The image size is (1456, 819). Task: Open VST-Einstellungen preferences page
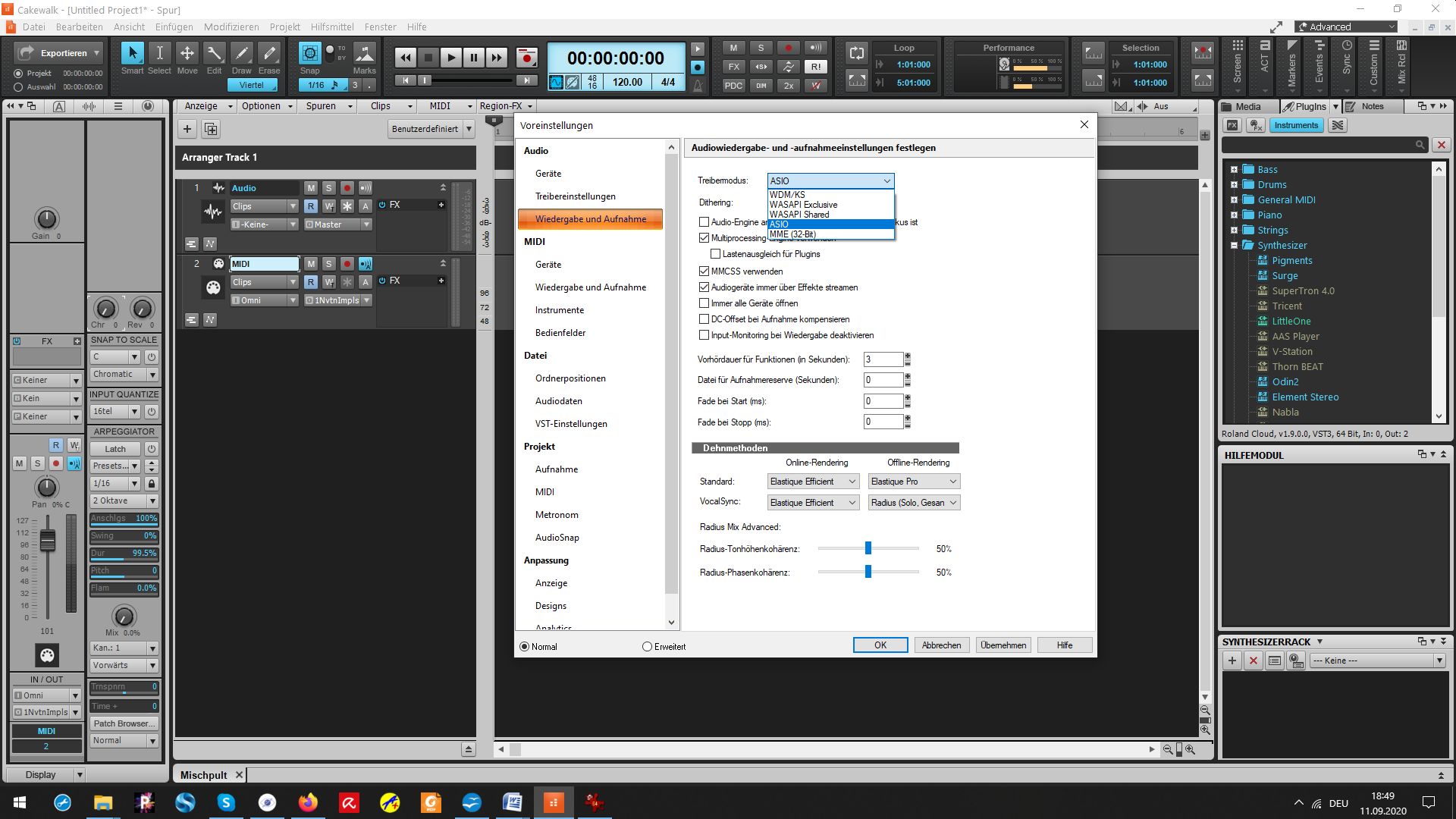point(571,424)
